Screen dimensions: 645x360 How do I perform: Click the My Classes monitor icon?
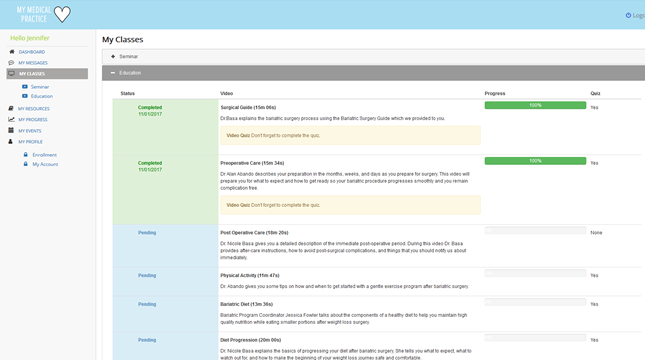12,74
